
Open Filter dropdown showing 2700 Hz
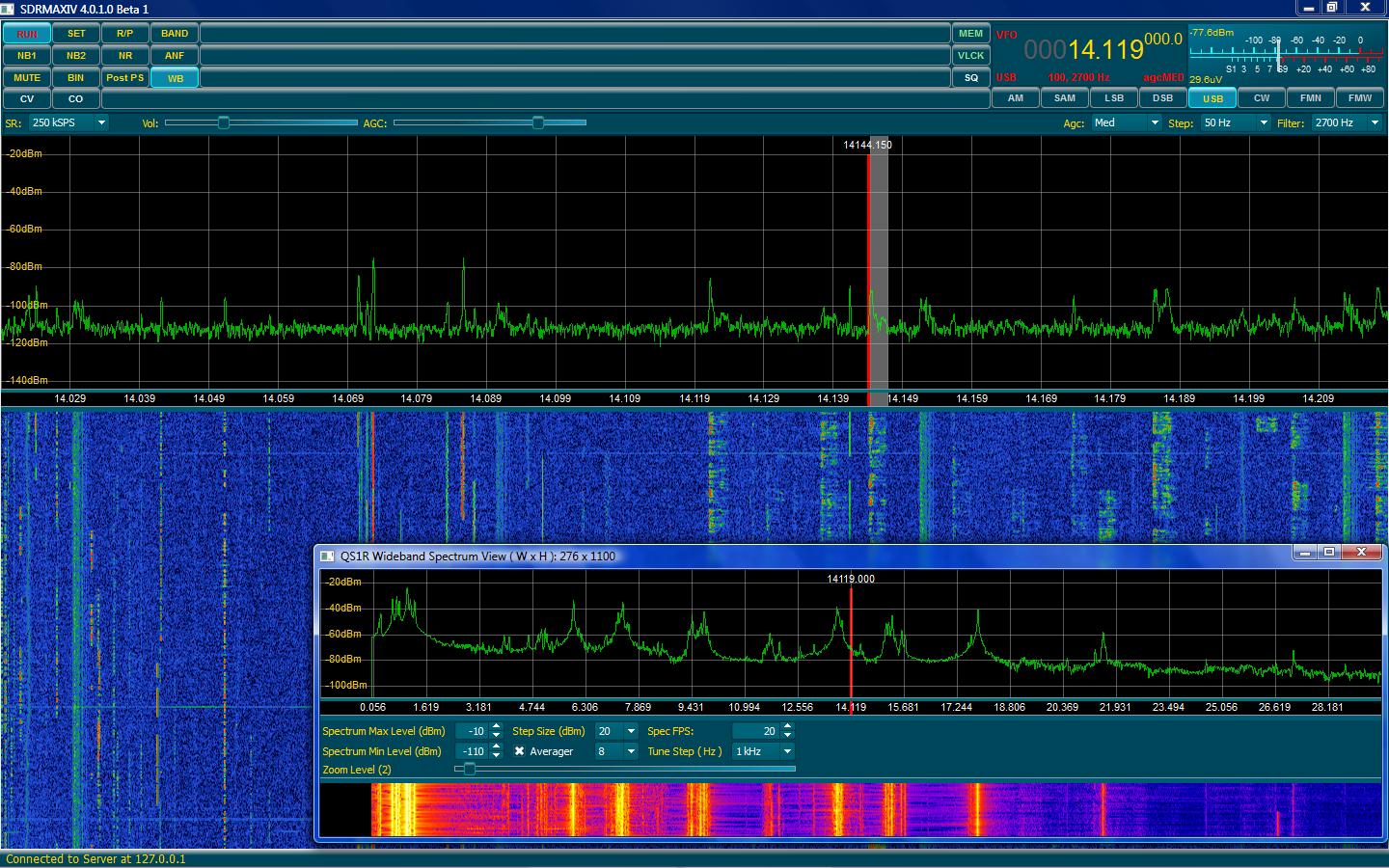click(x=1348, y=122)
